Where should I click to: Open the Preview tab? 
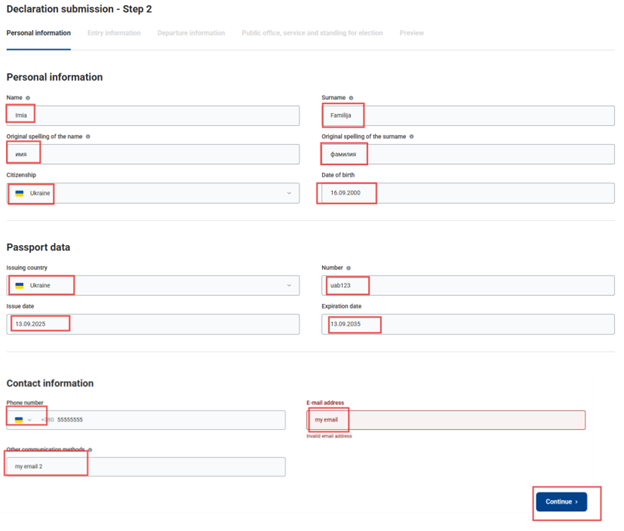click(x=412, y=33)
